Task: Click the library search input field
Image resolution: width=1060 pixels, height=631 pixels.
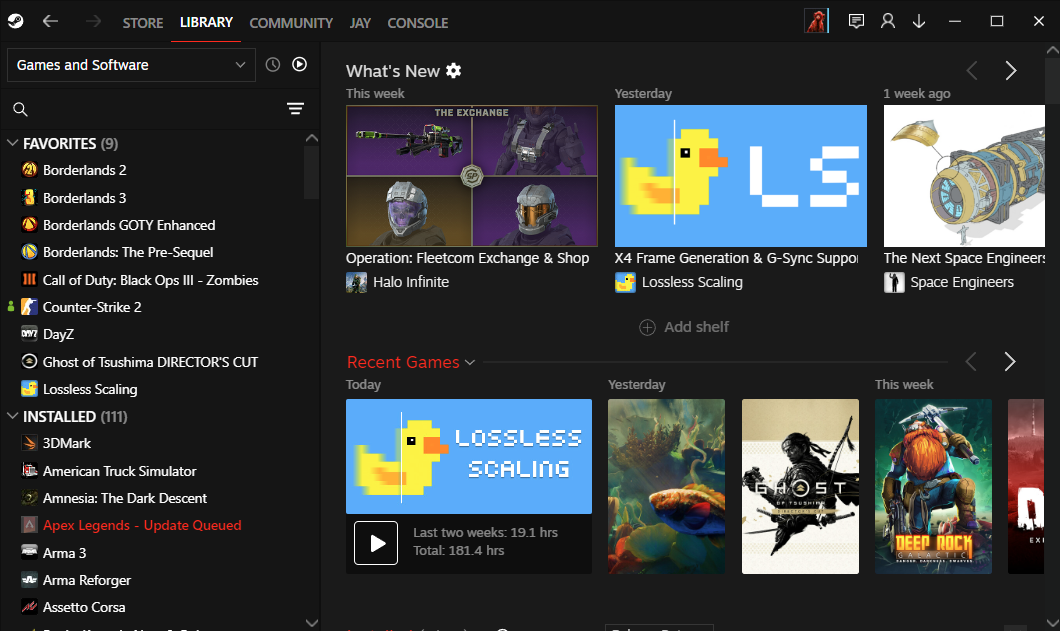Action: click(155, 109)
